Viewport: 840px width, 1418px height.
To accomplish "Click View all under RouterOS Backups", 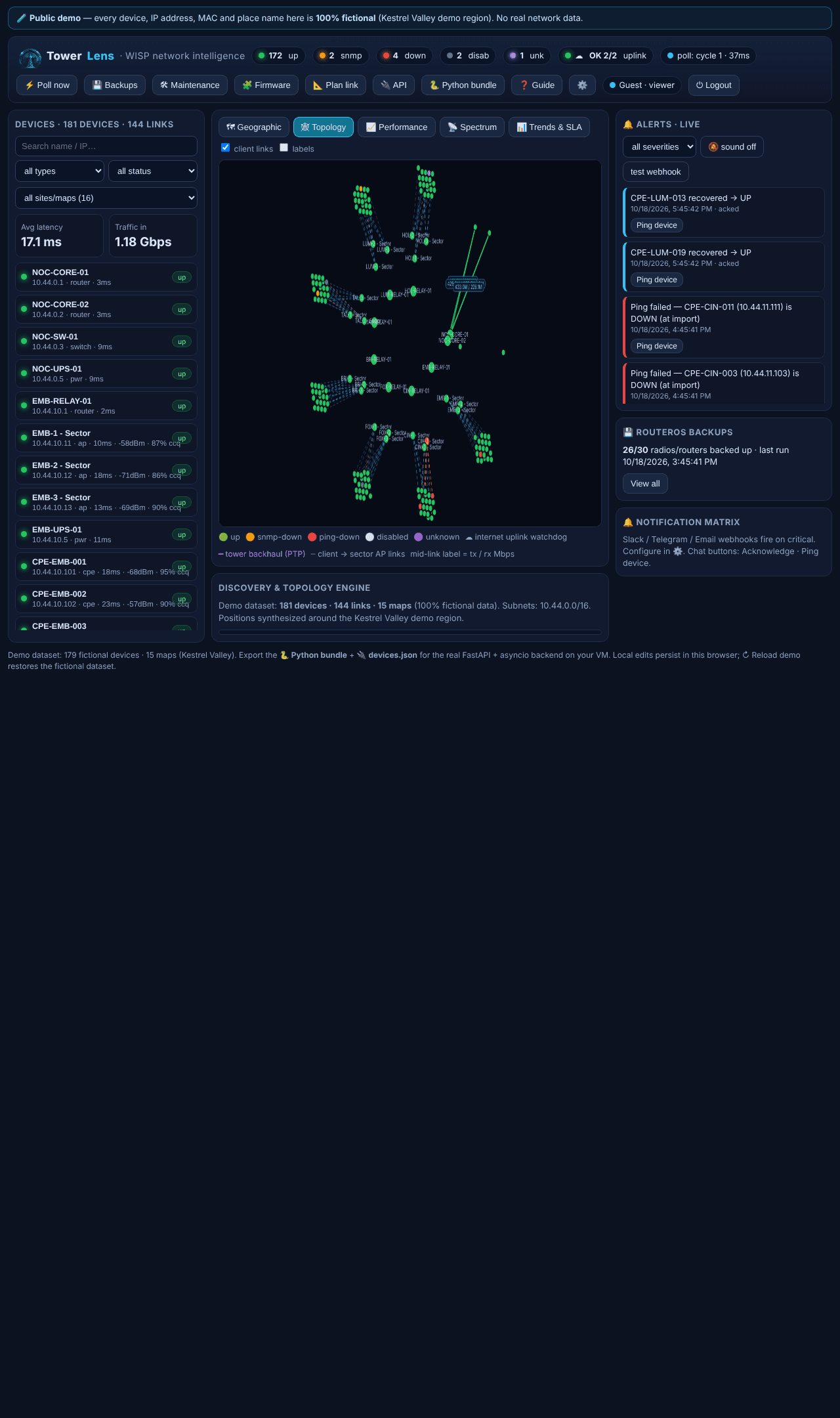I will click(x=645, y=484).
